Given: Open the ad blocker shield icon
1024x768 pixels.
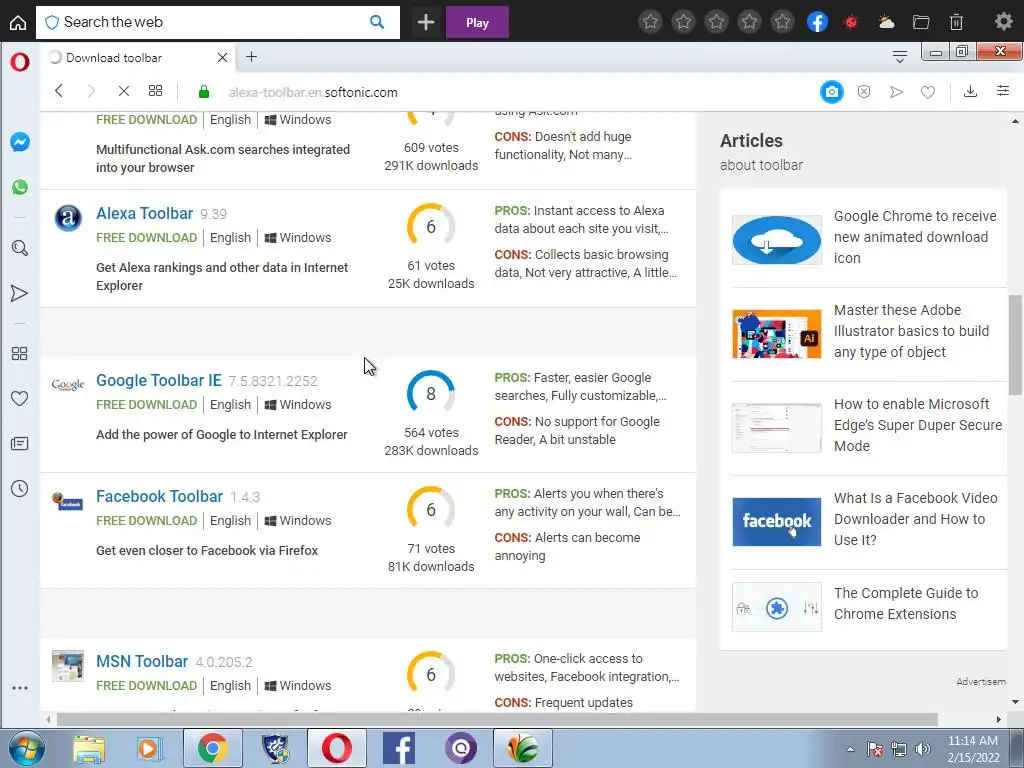Looking at the screenshot, I should click(864, 92).
